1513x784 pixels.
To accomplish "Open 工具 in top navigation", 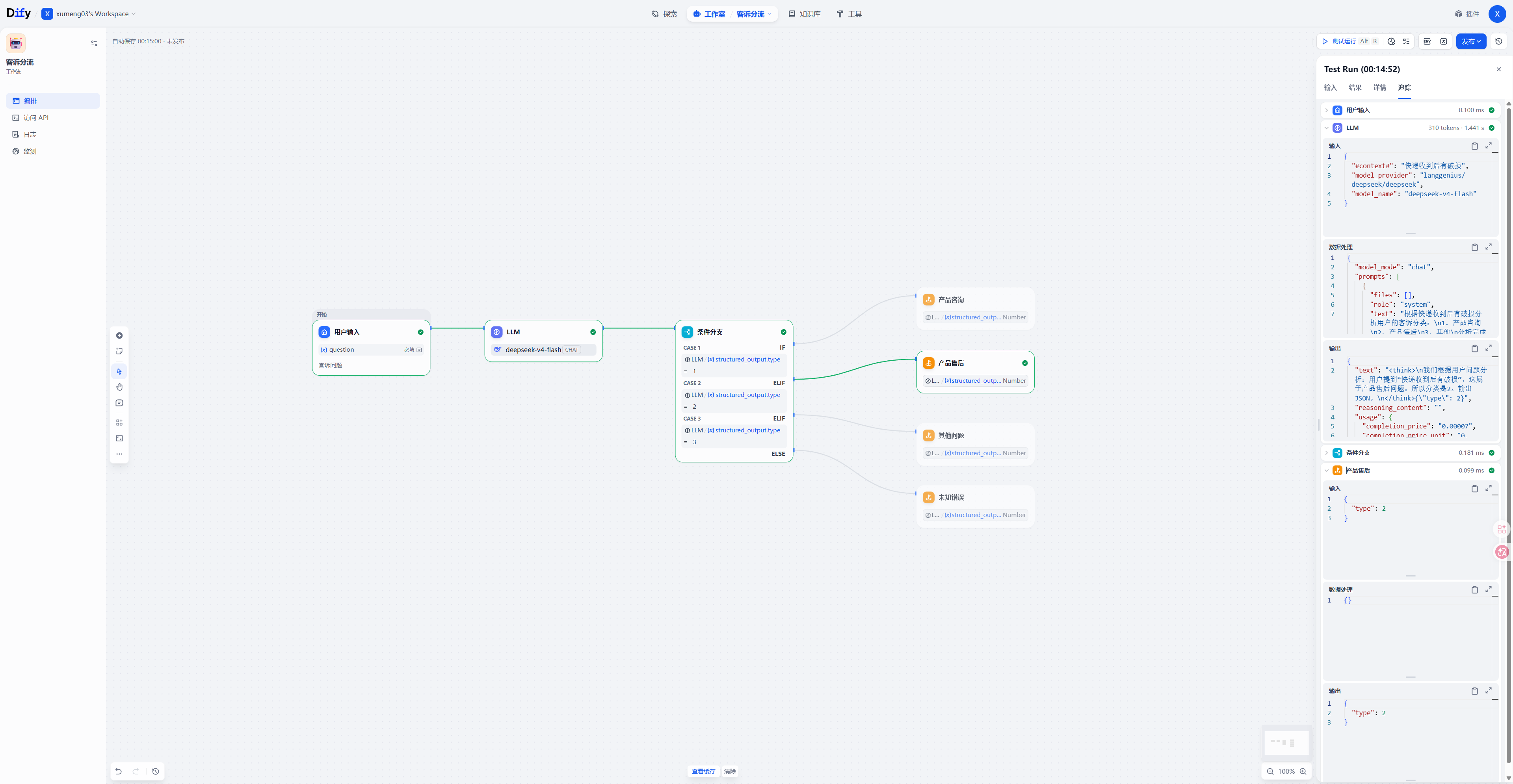I will tap(849, 14).
